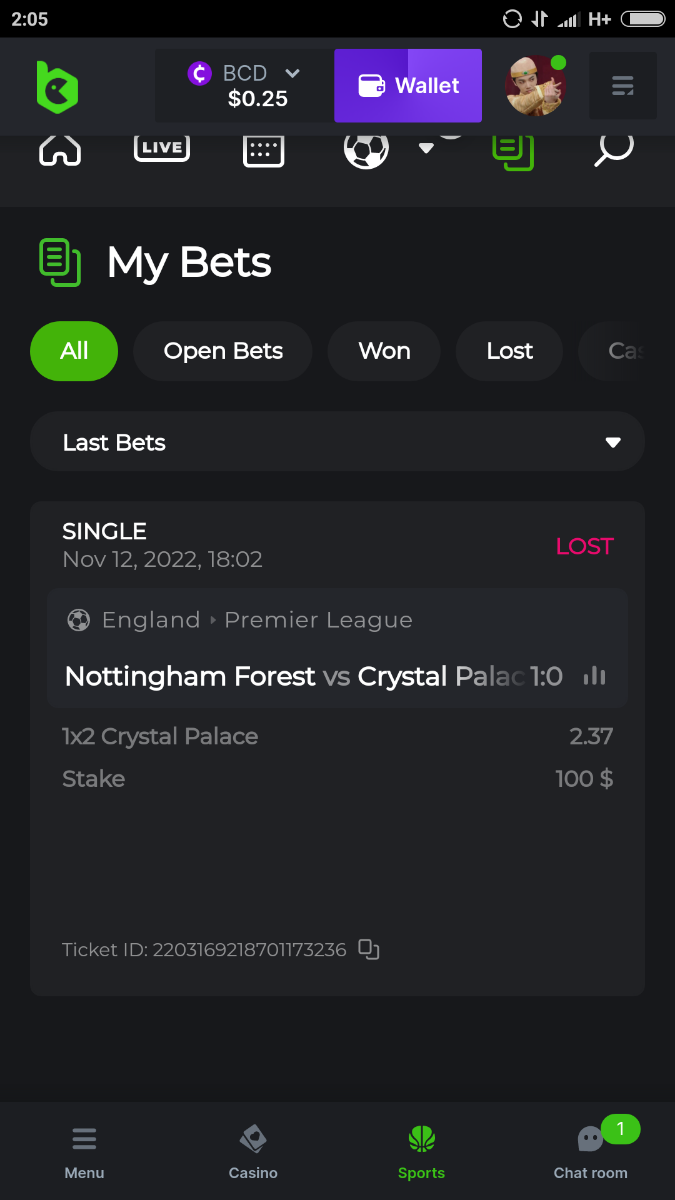675x1200 pixels.
Task: Open the LIVE events icon
Action: click(x=162, y=147)
